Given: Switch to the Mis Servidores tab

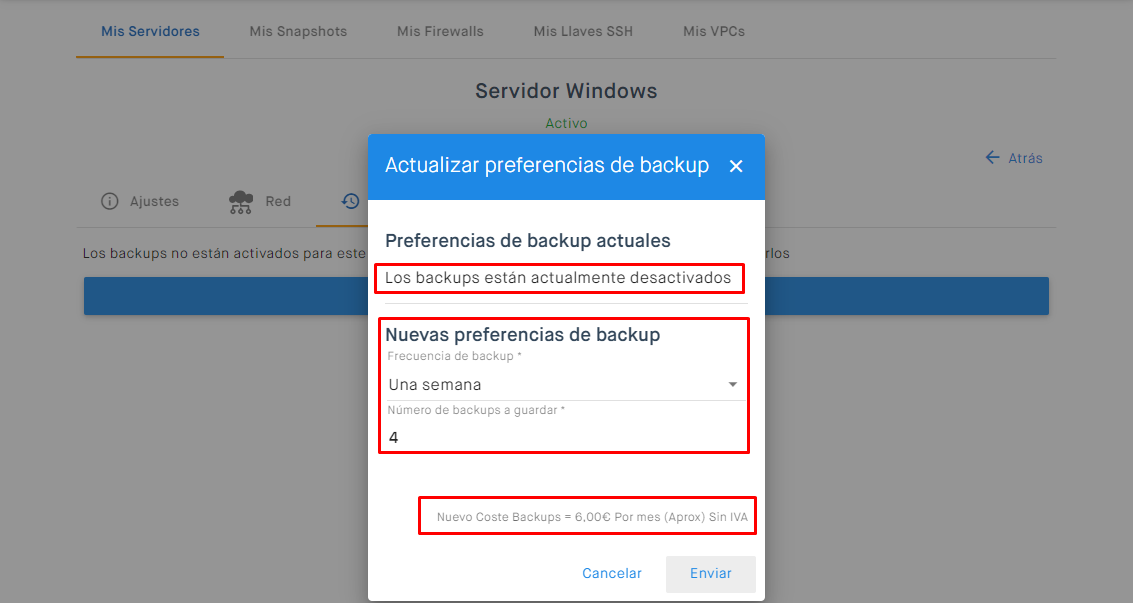Looking at the screenshot, I should tap(150, 31).
